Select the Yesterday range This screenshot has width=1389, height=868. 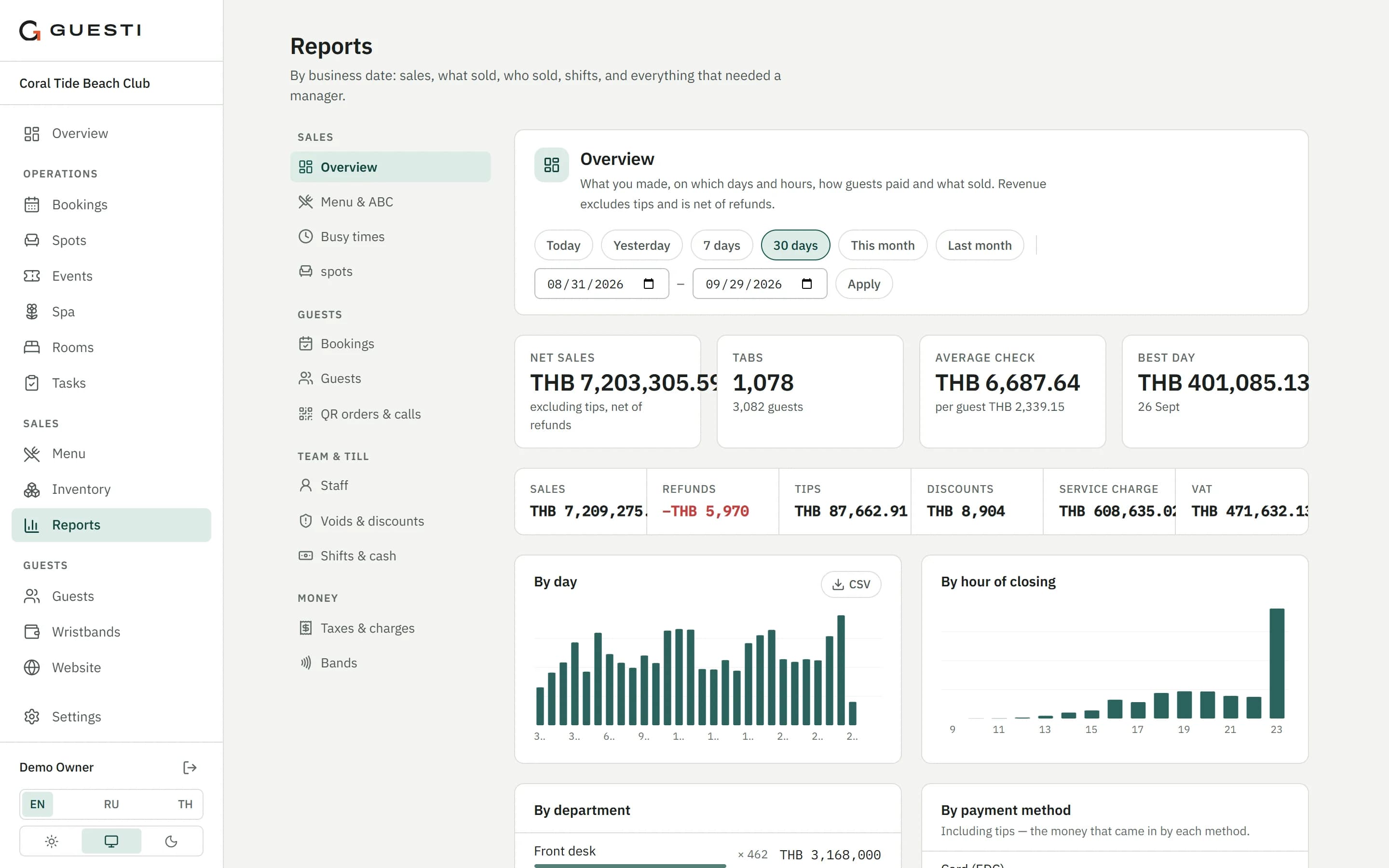pyautogui.click(x=641, y=245)
